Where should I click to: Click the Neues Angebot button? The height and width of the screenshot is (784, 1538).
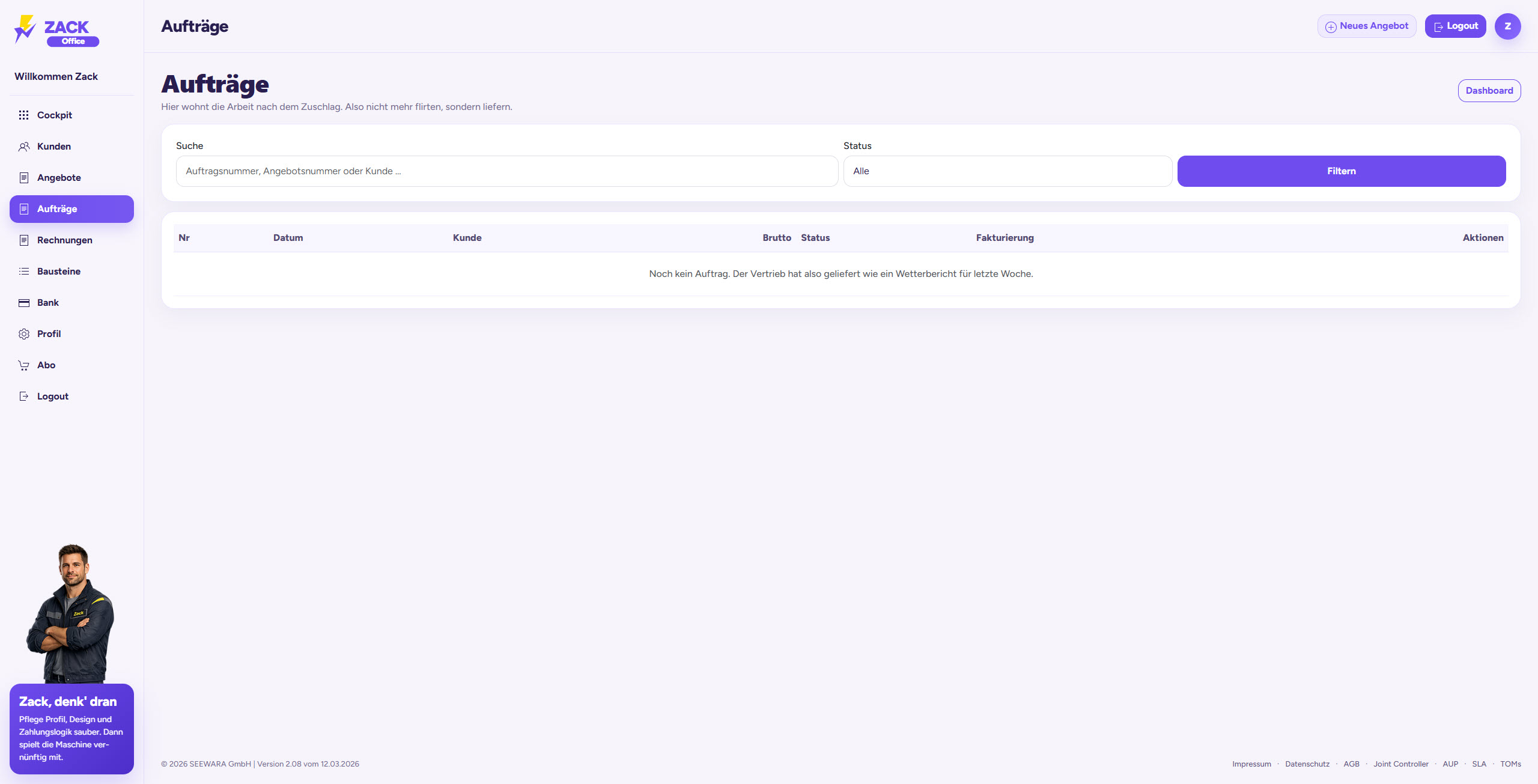[x=1367, y=26]
